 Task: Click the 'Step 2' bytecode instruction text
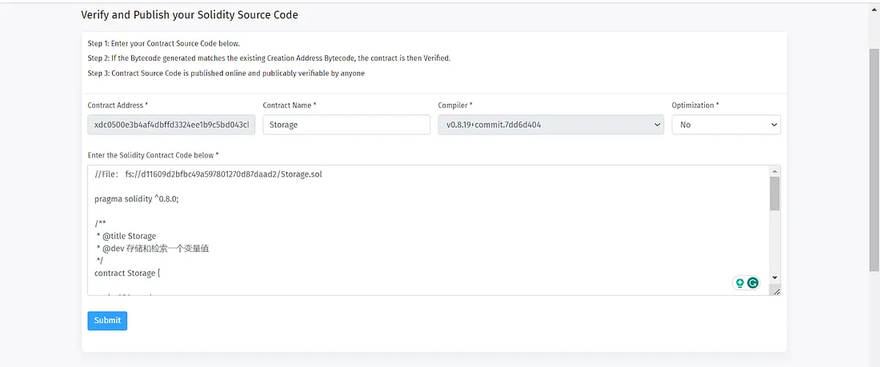269,58
